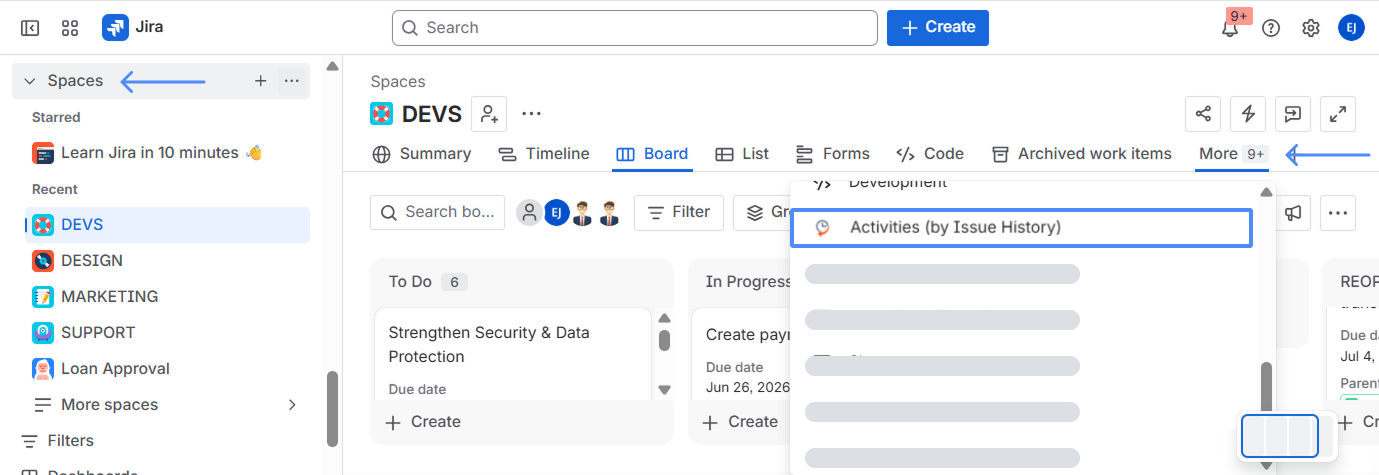The image size is (1379, 475).
Task: Open the help question mark icon
Action: point(1271,28)
